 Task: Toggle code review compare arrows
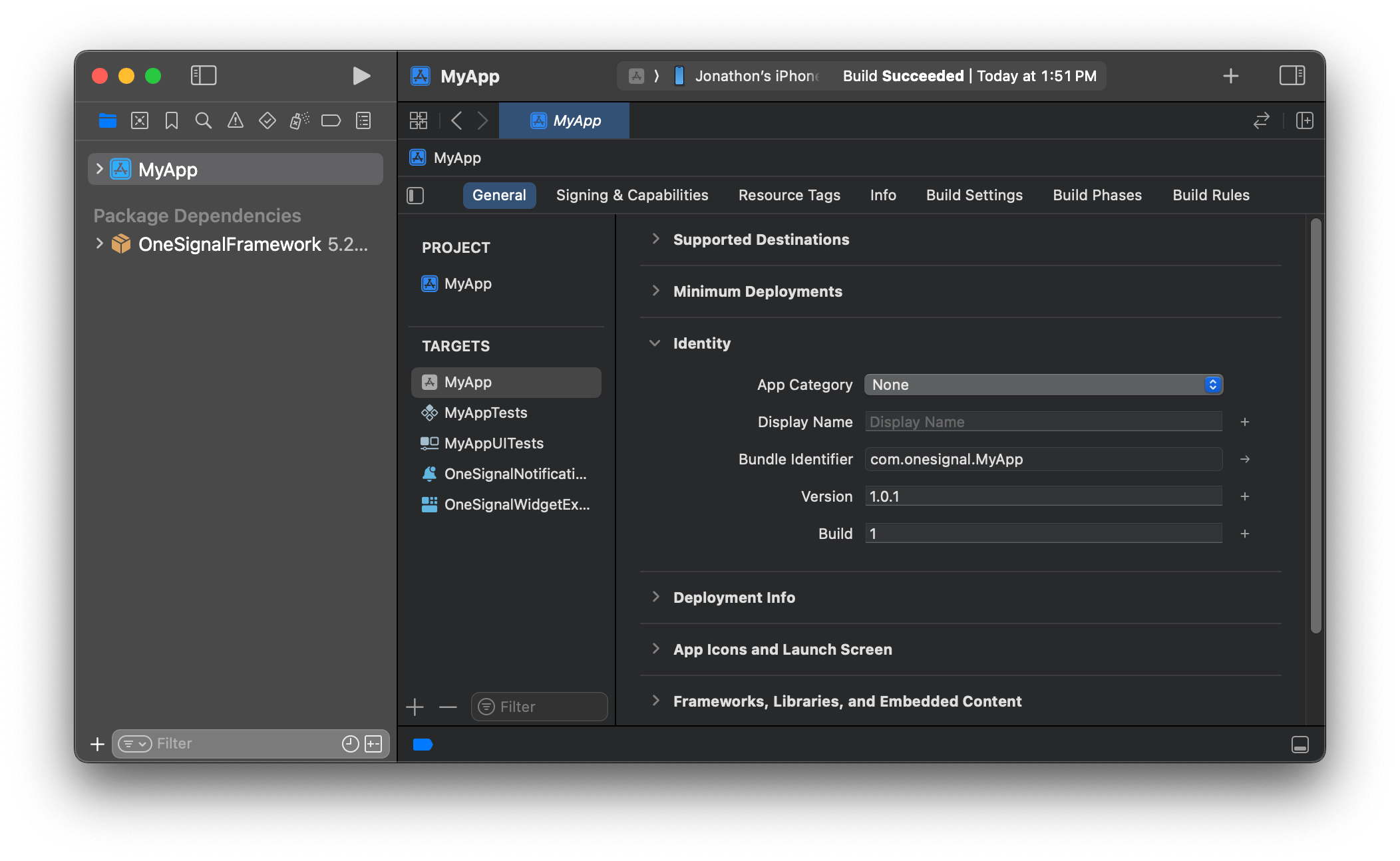(x=1262, y=120)
